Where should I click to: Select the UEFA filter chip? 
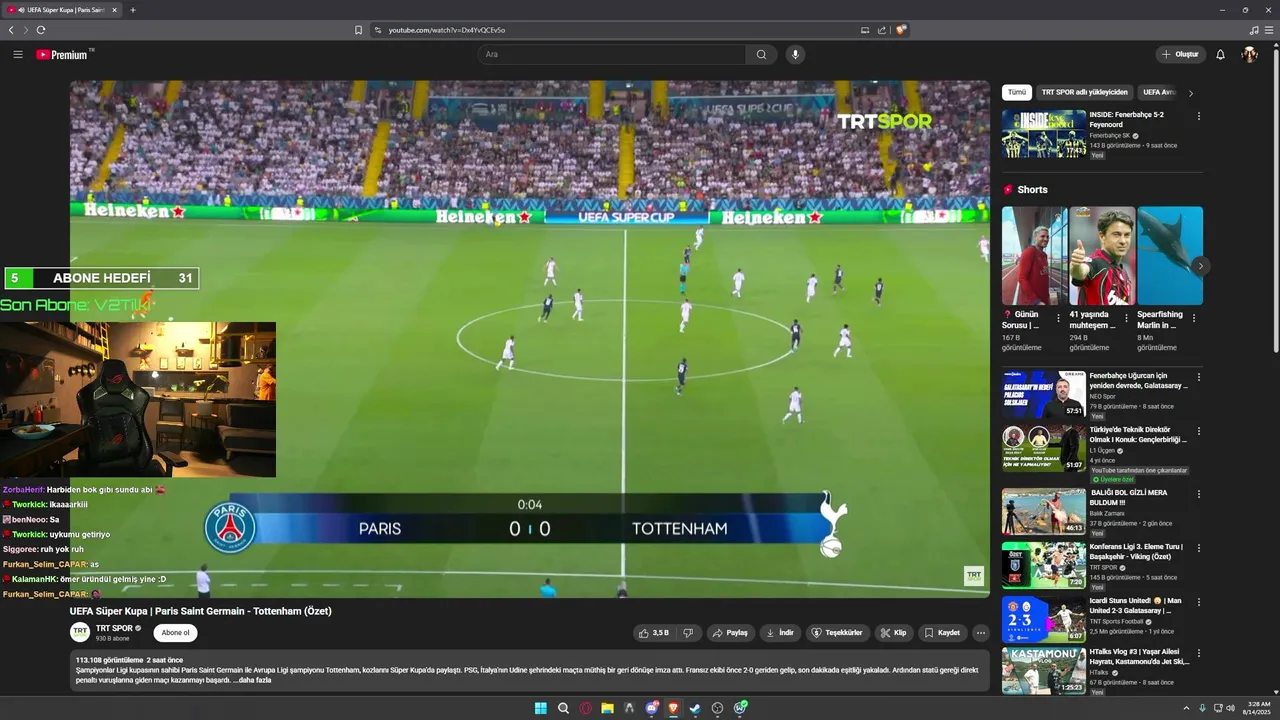coord(1158,92)
